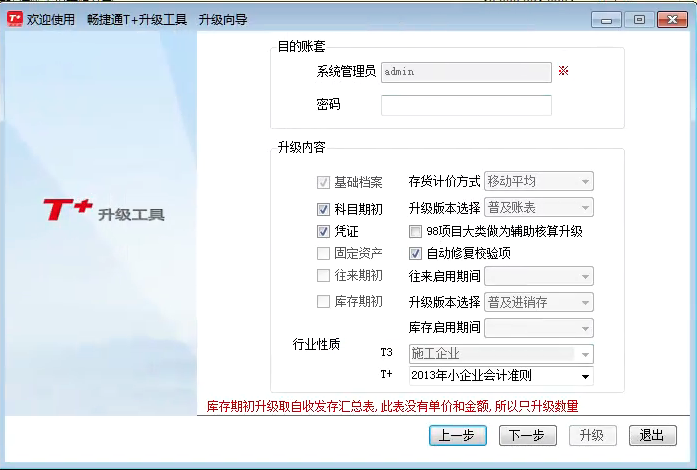Viewport: 697px width, 470px height.
Task: Click the 升级 button
Action: 593,435
